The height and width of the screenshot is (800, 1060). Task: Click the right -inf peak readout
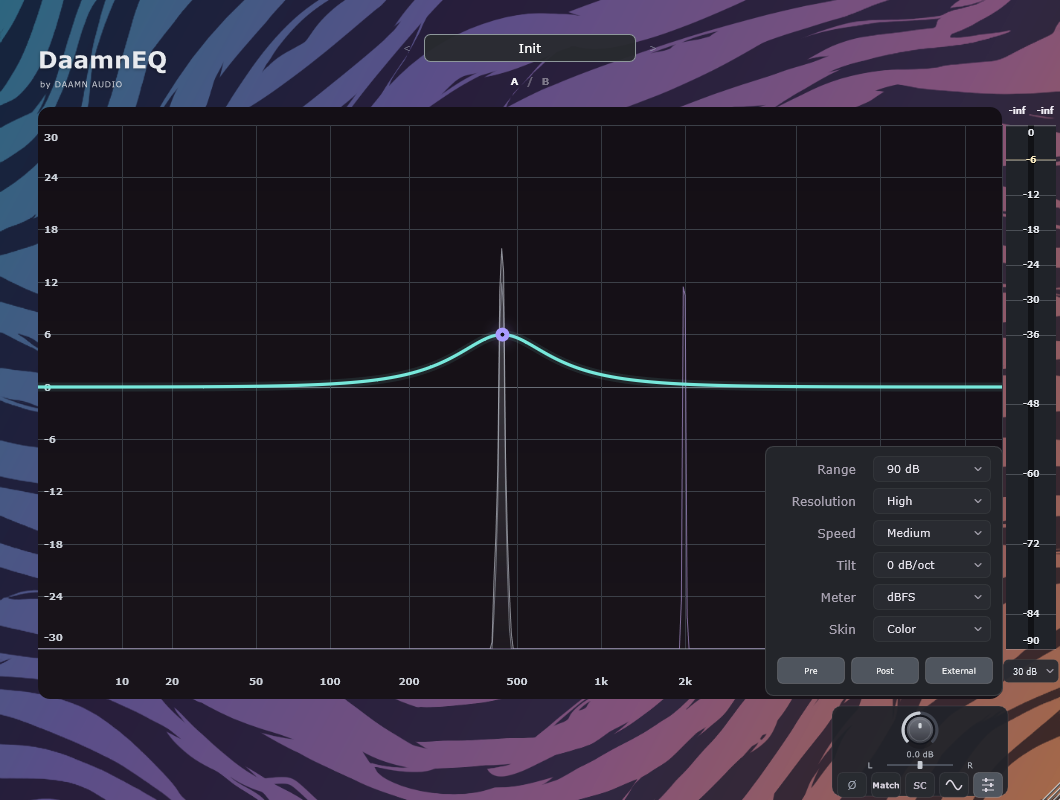pyautogui.click(x=1045, y=110)
